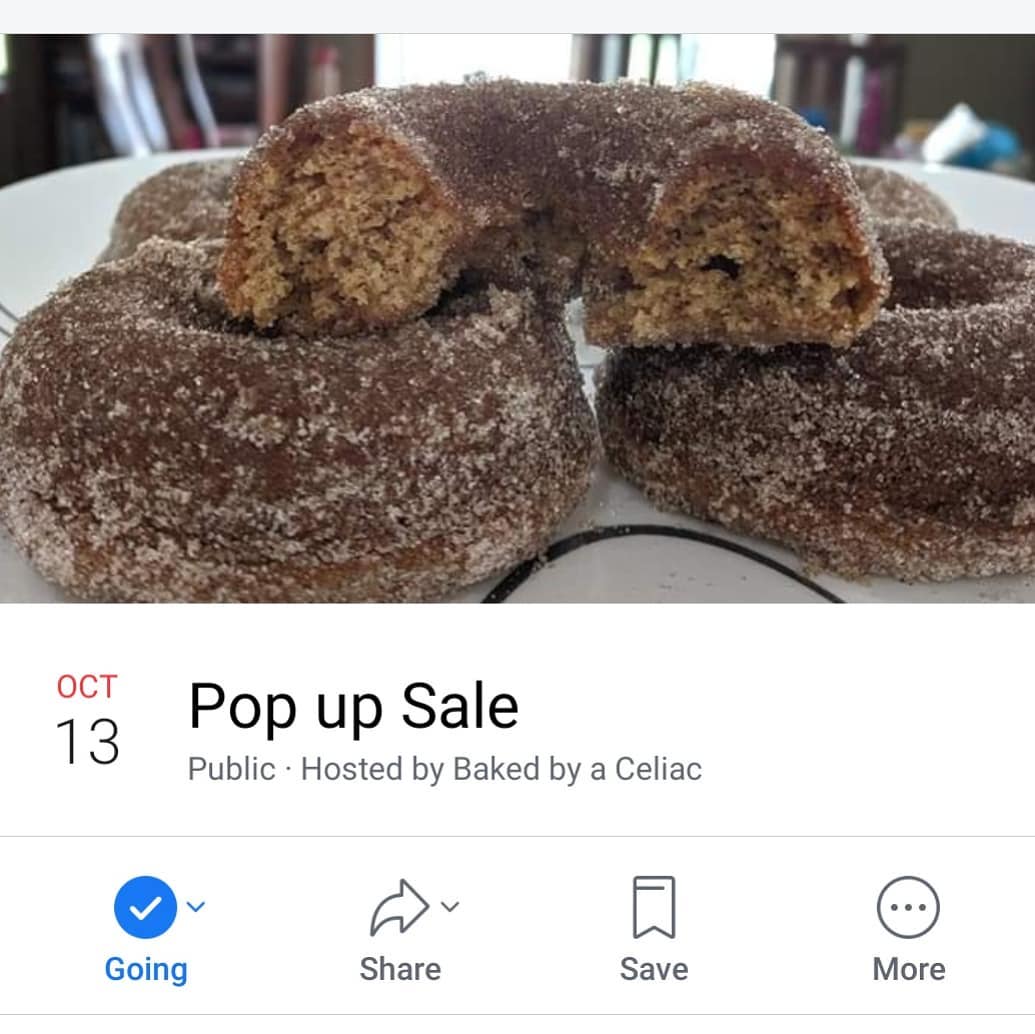Screen dimensions: 1035x1034
Task: Tap the Share label
Action: click(x=400, y=969)
